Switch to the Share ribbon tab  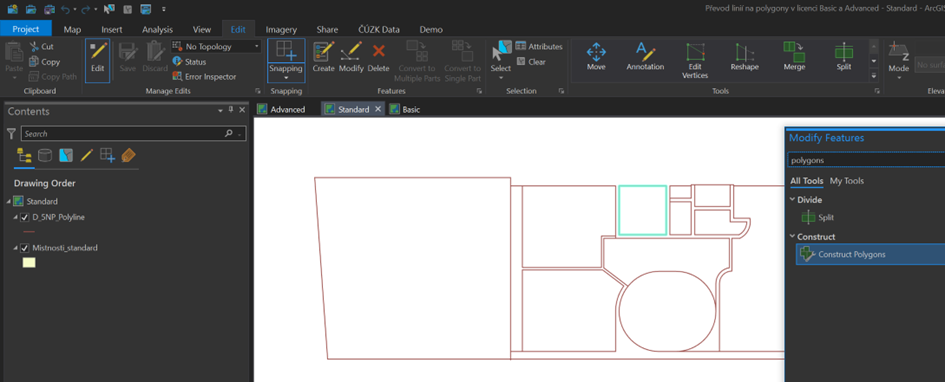pos(327,30)
